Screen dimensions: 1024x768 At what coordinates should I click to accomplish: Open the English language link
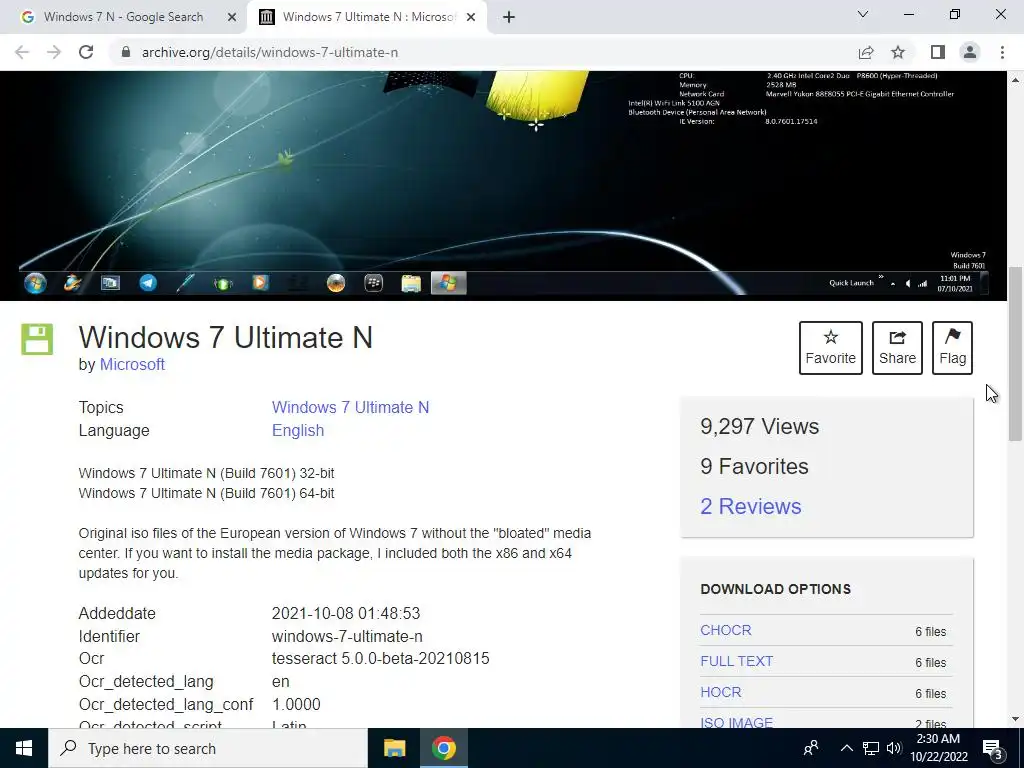point(298,430)
